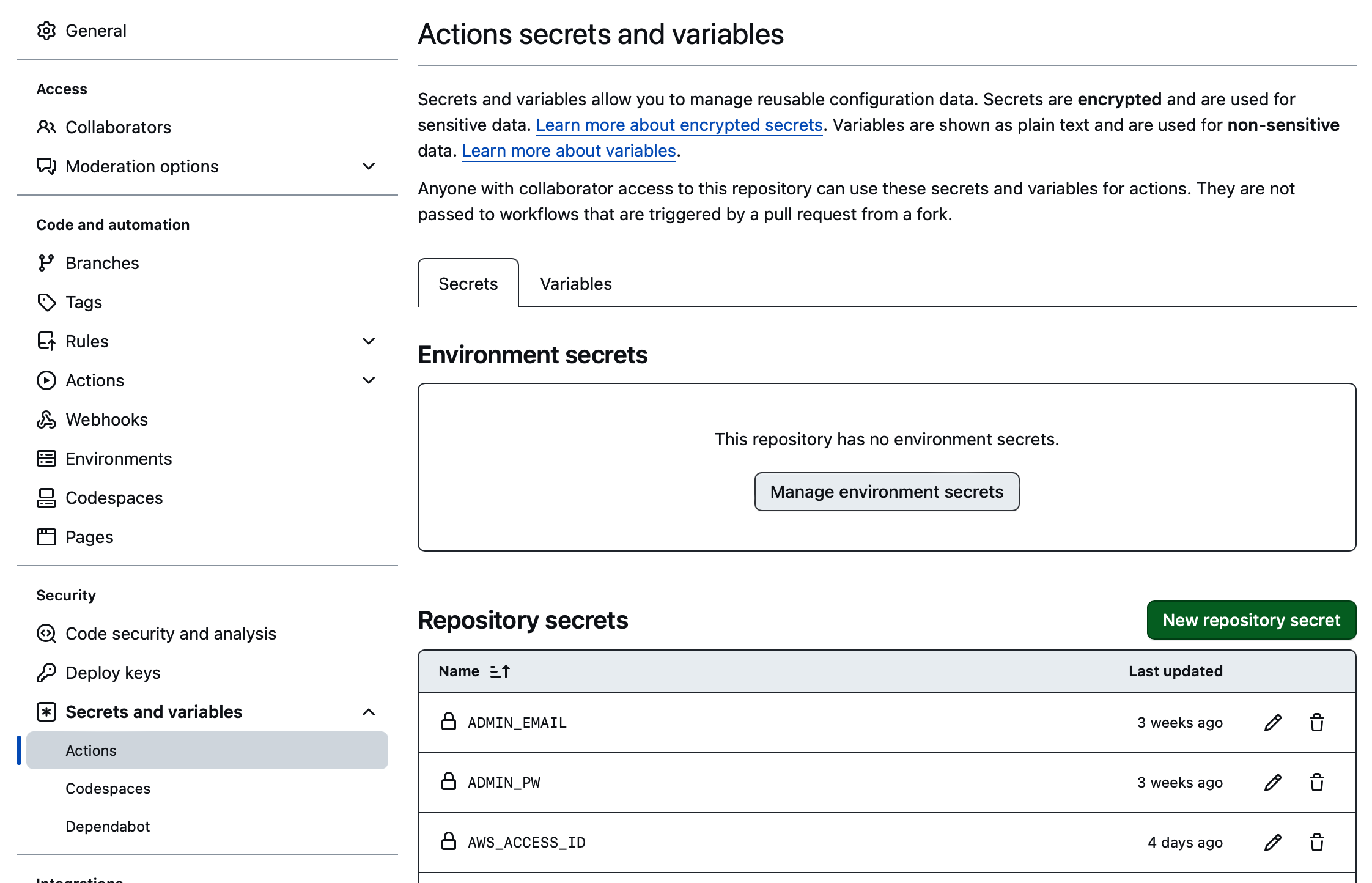Select the Secrets tab

click(468, 284)
